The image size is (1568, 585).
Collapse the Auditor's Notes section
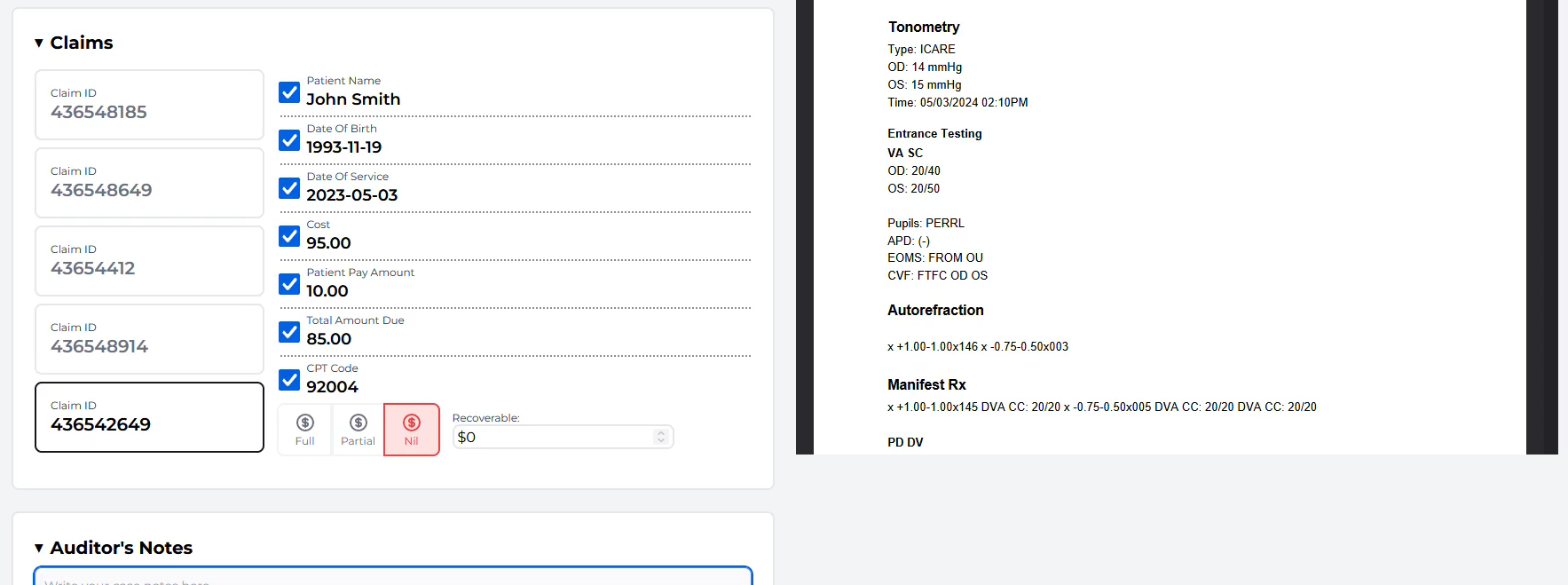point(39,549)
